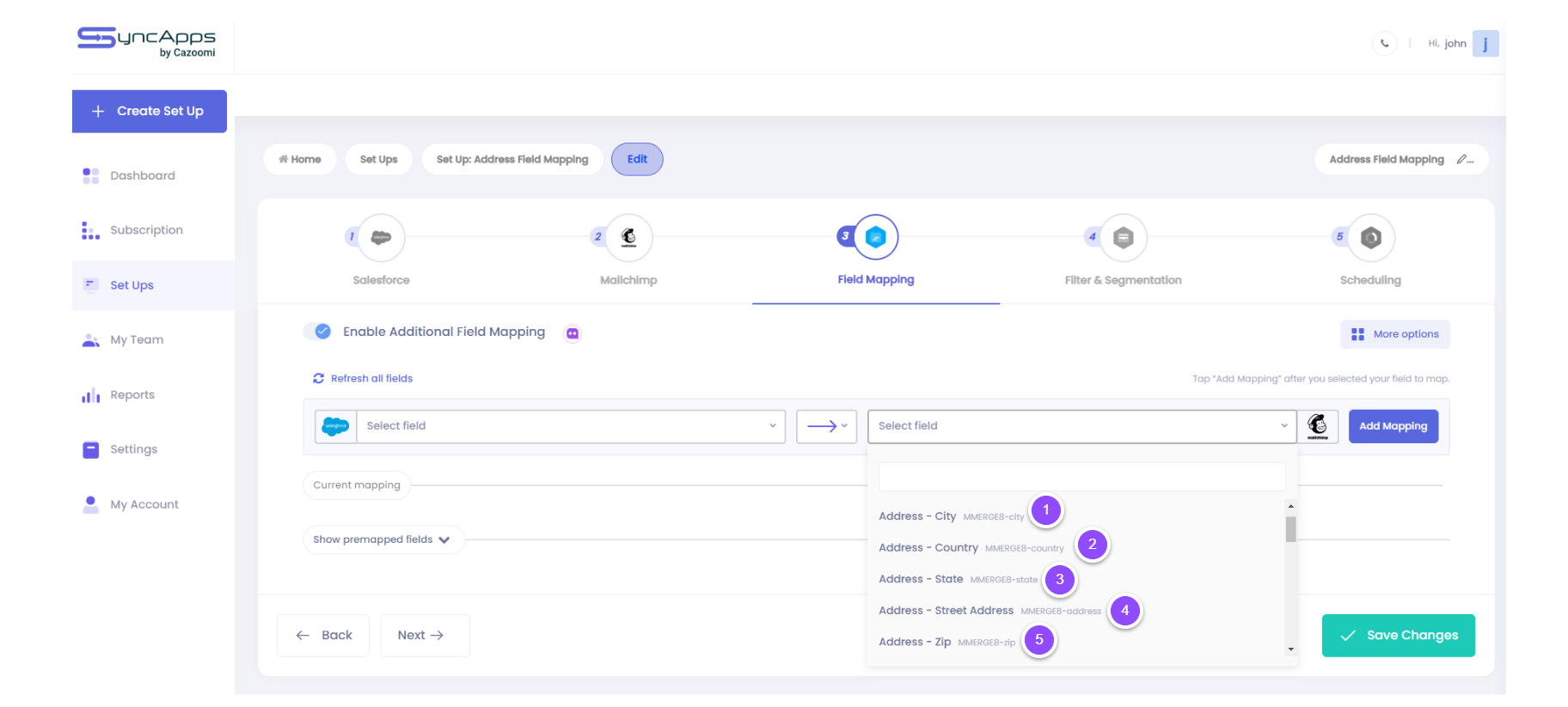Open Dashboard from the sidebar
This screenshot has height=707, width=1568.
pyautogui.click(x=143, y=175)
